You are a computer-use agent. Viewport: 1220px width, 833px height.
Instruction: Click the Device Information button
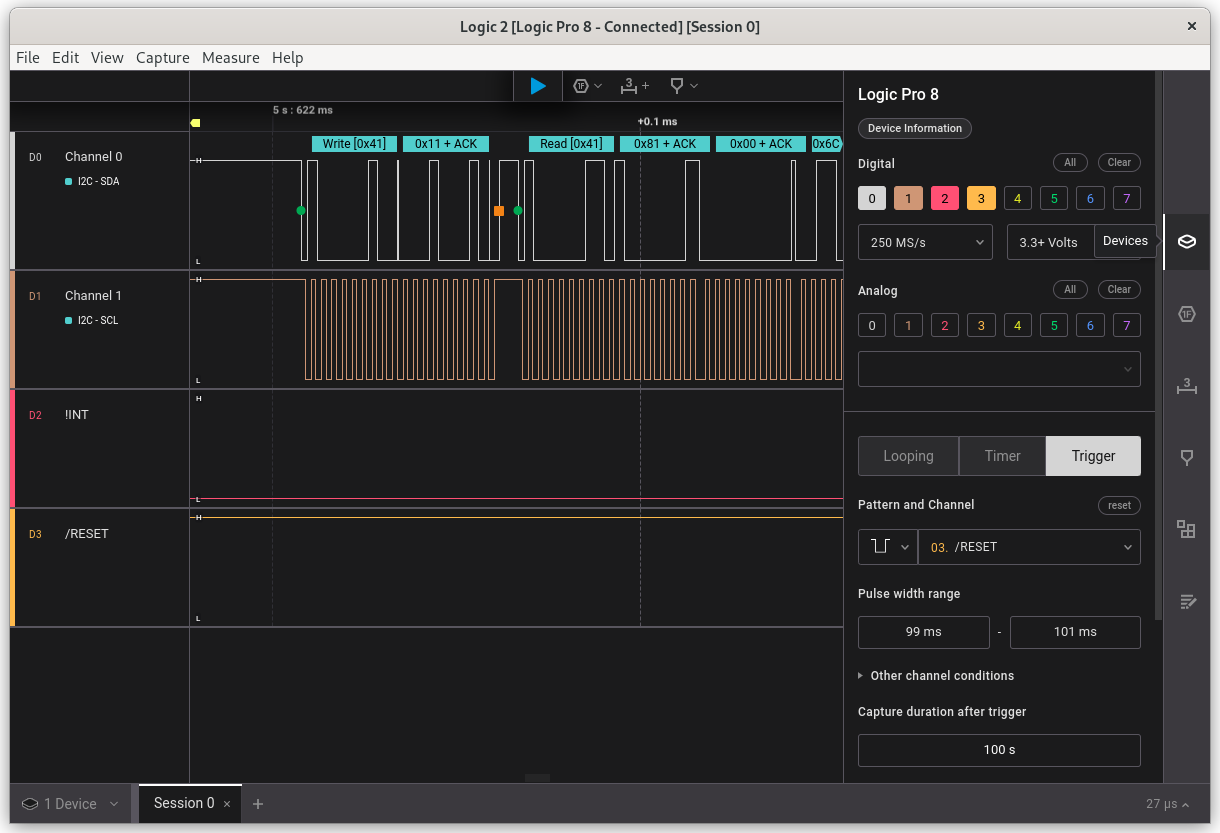tap(914, 128)
